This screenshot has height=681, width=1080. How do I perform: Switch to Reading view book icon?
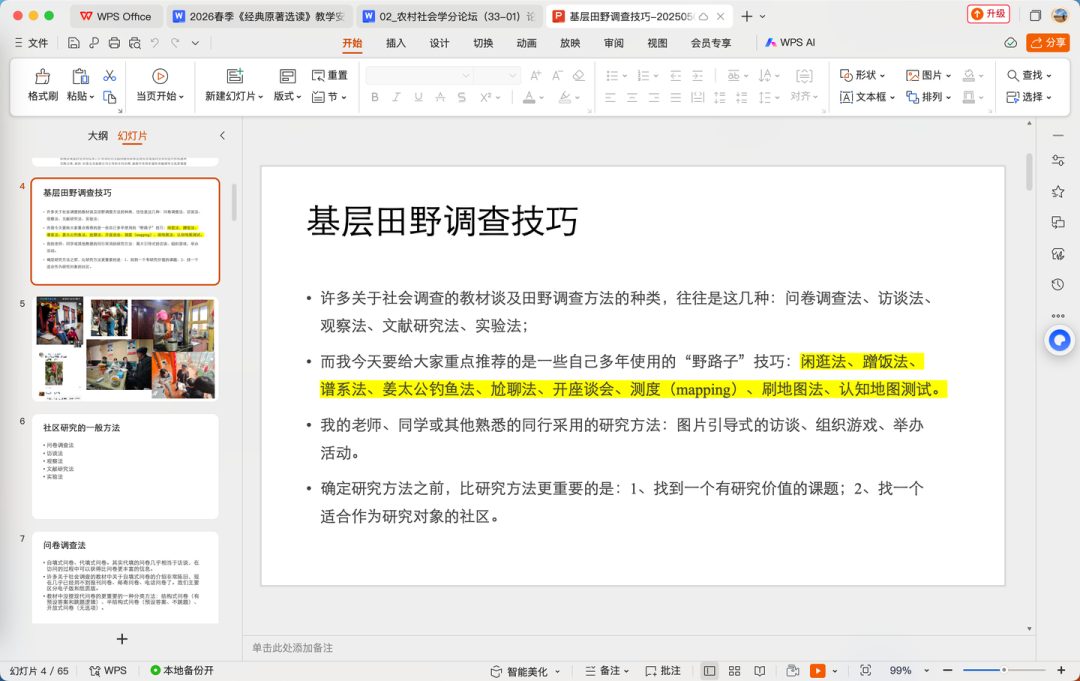pos(759,670)
